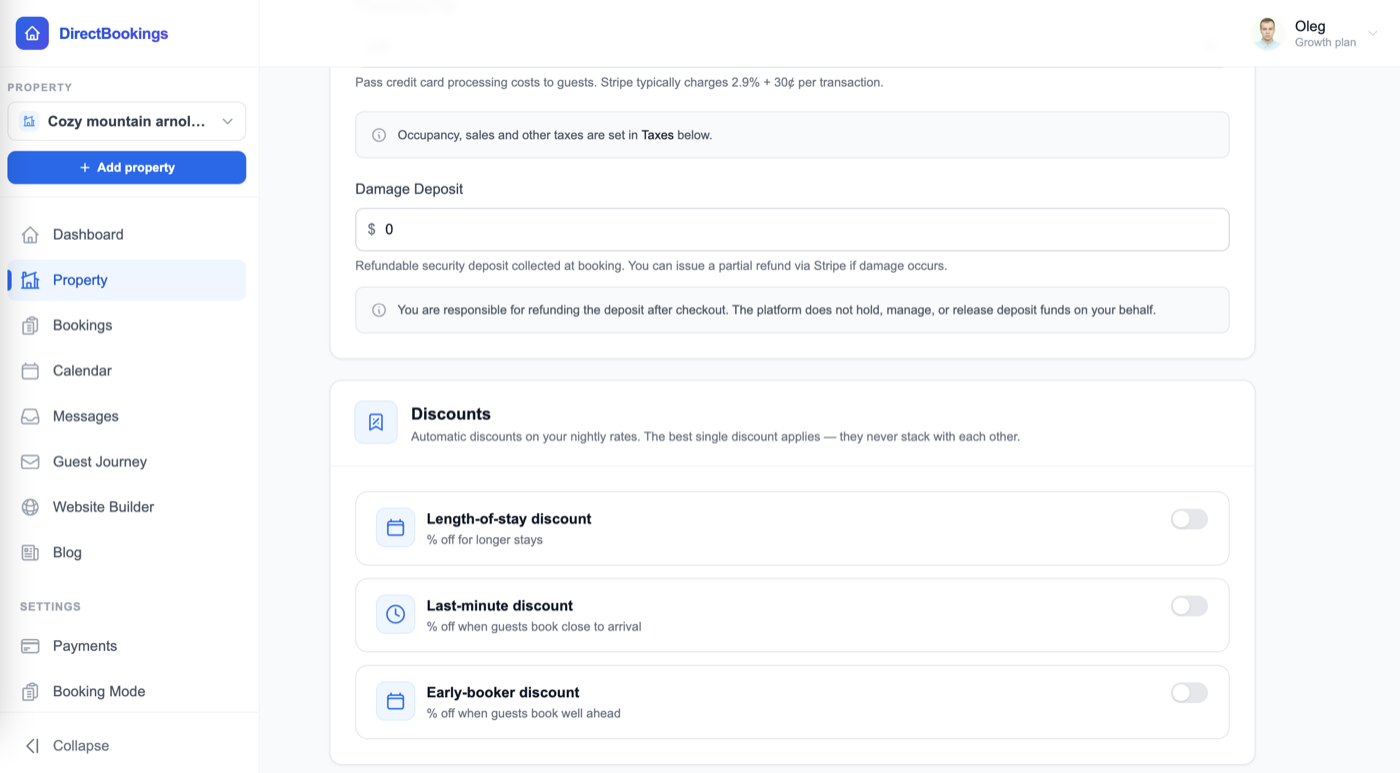Click the Property chart icon in sidebar
The width and height of the screenshot is (1400, 773).
(30, 280)
